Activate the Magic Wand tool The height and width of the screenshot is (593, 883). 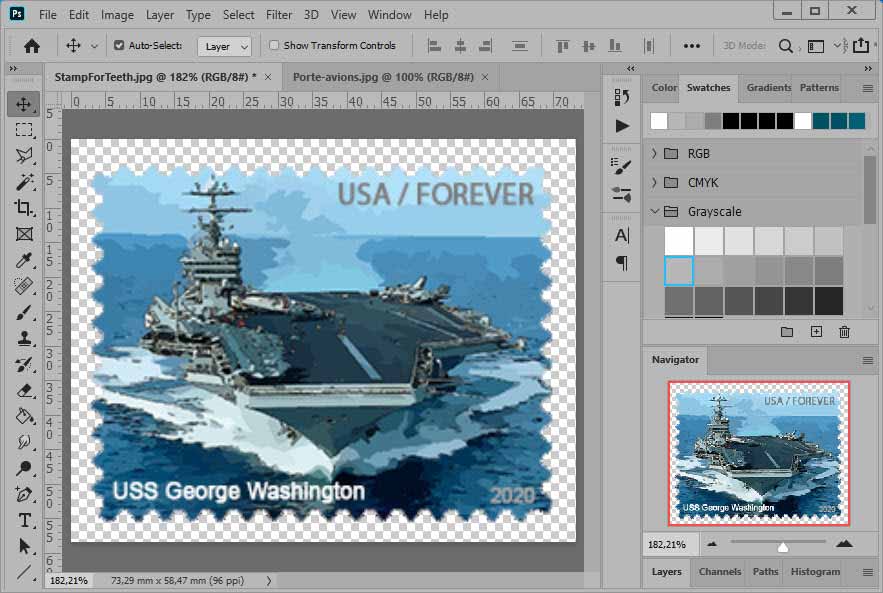[24, 182]
